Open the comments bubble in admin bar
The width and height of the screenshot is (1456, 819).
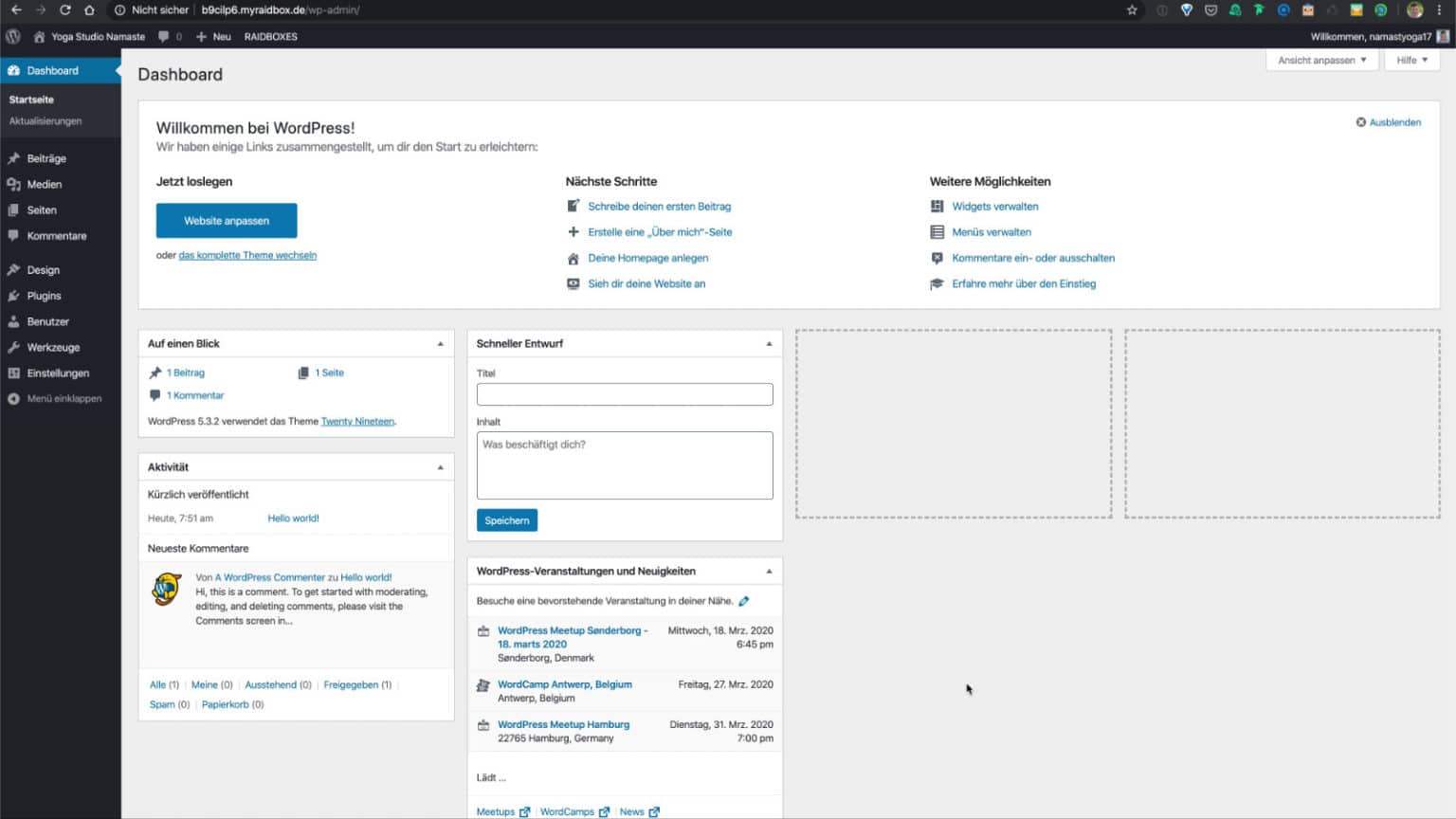point(163,37)
